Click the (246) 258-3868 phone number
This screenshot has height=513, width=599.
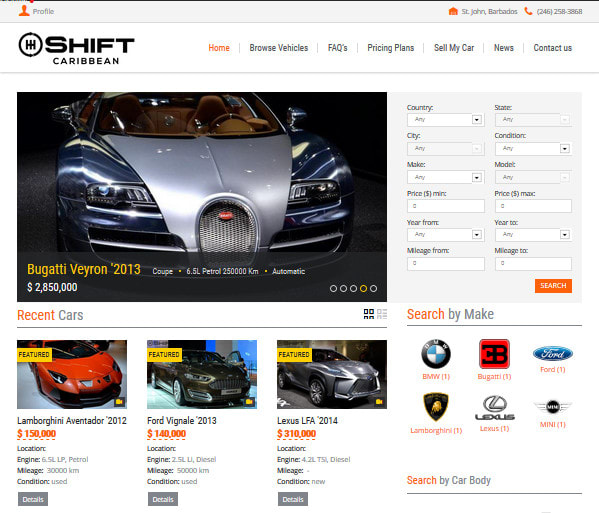559,11
